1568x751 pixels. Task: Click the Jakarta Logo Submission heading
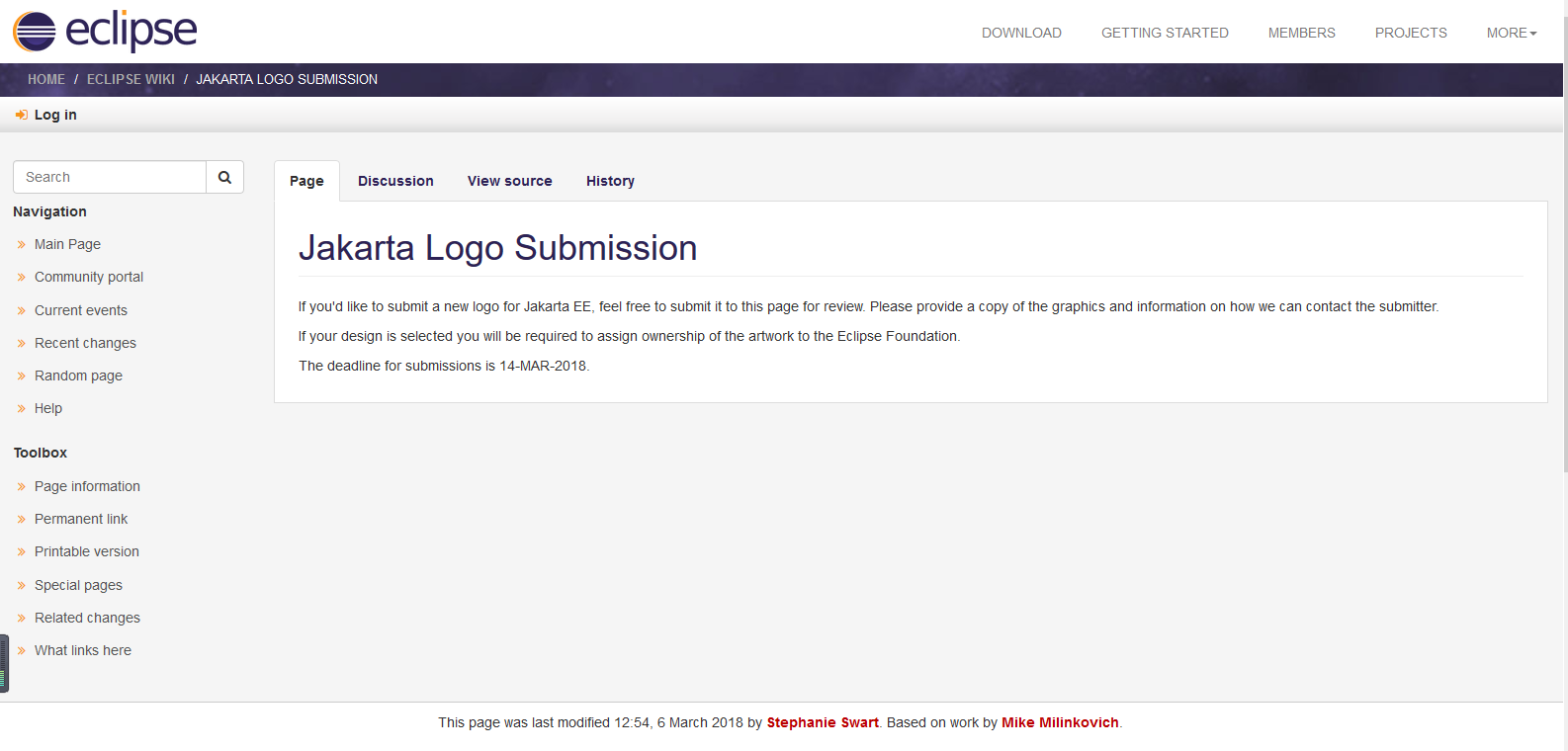click(497, 248)
